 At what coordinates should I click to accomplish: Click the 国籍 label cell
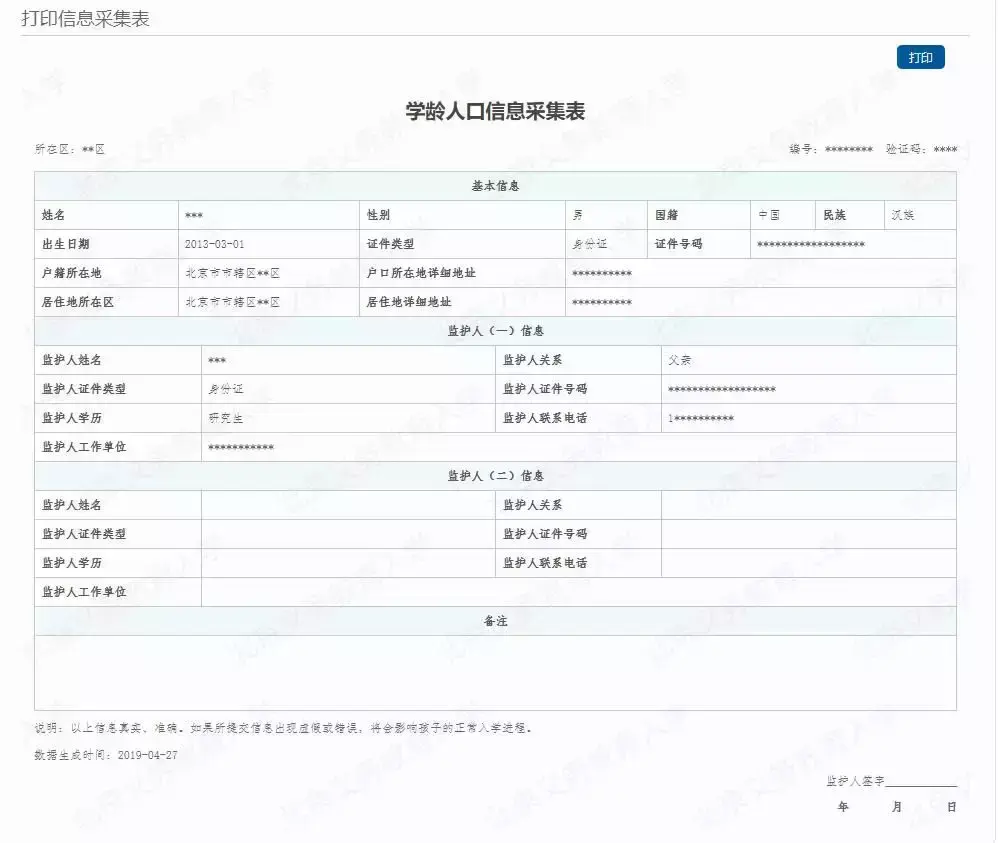coord(699,215)
